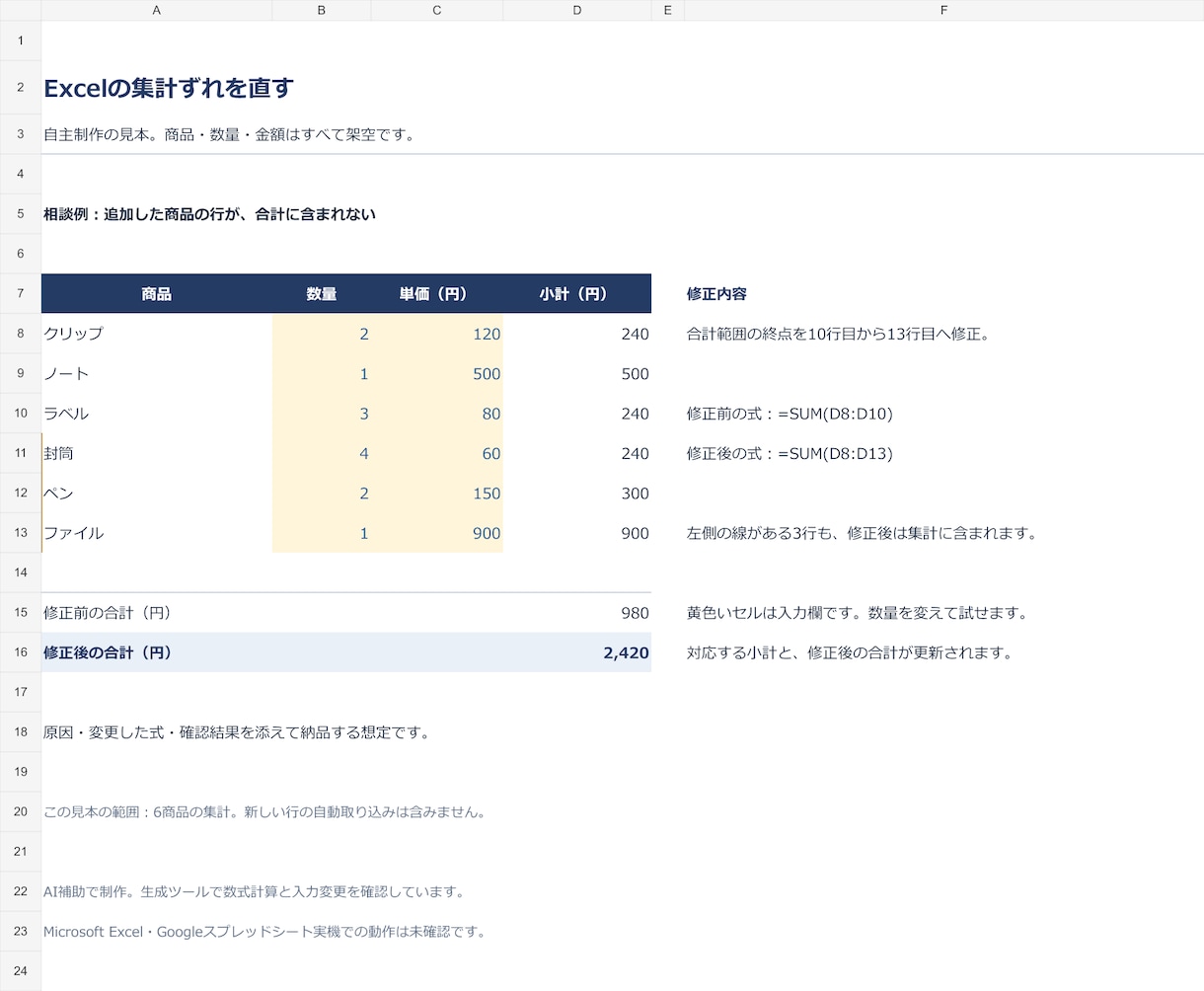Select row 16 header

tap(21, 652)
